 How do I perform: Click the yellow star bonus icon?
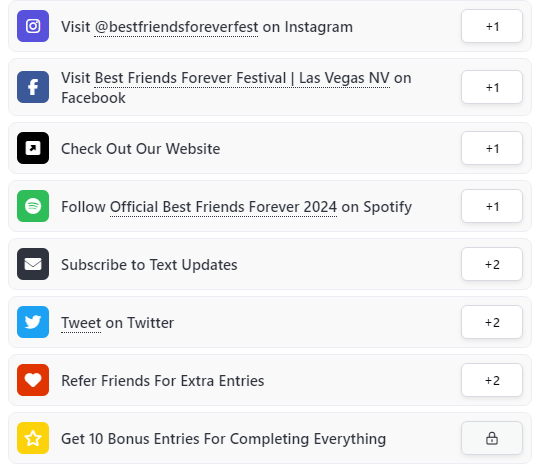point(33,438)
